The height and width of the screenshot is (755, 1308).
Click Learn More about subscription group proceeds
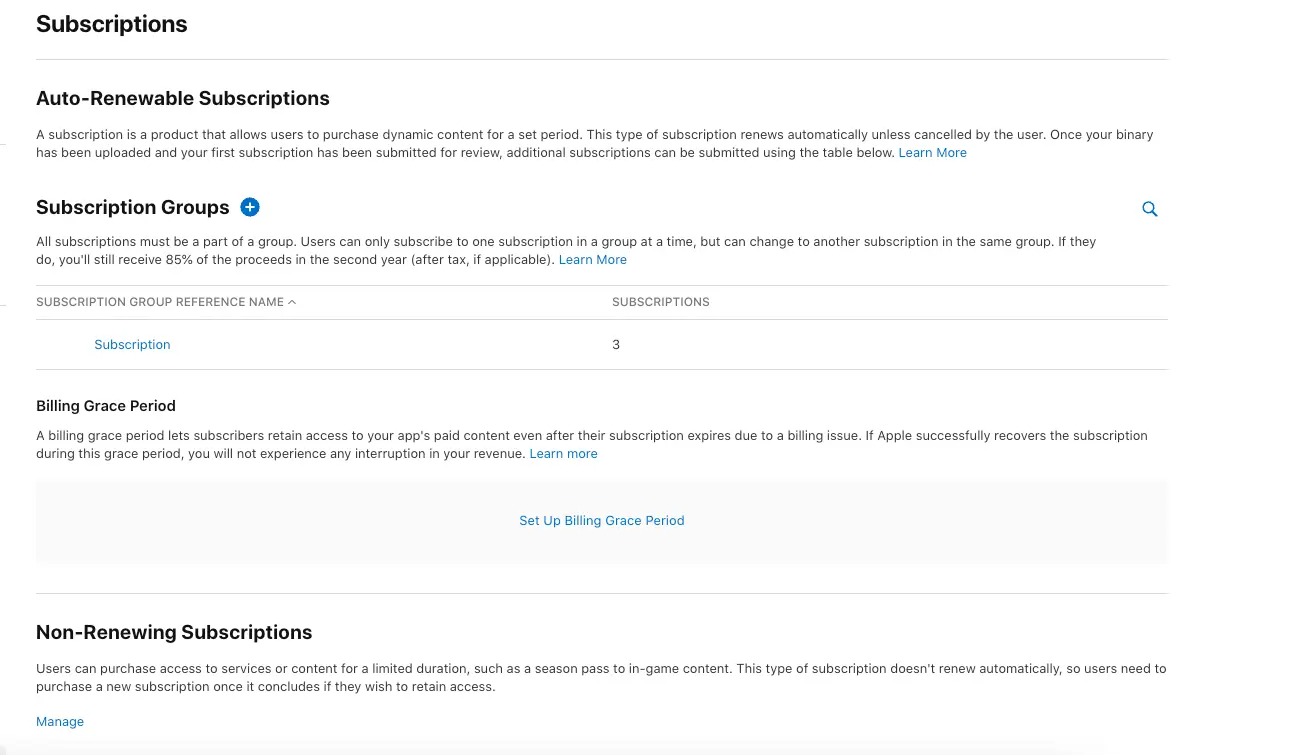click(x=592, y=259)
